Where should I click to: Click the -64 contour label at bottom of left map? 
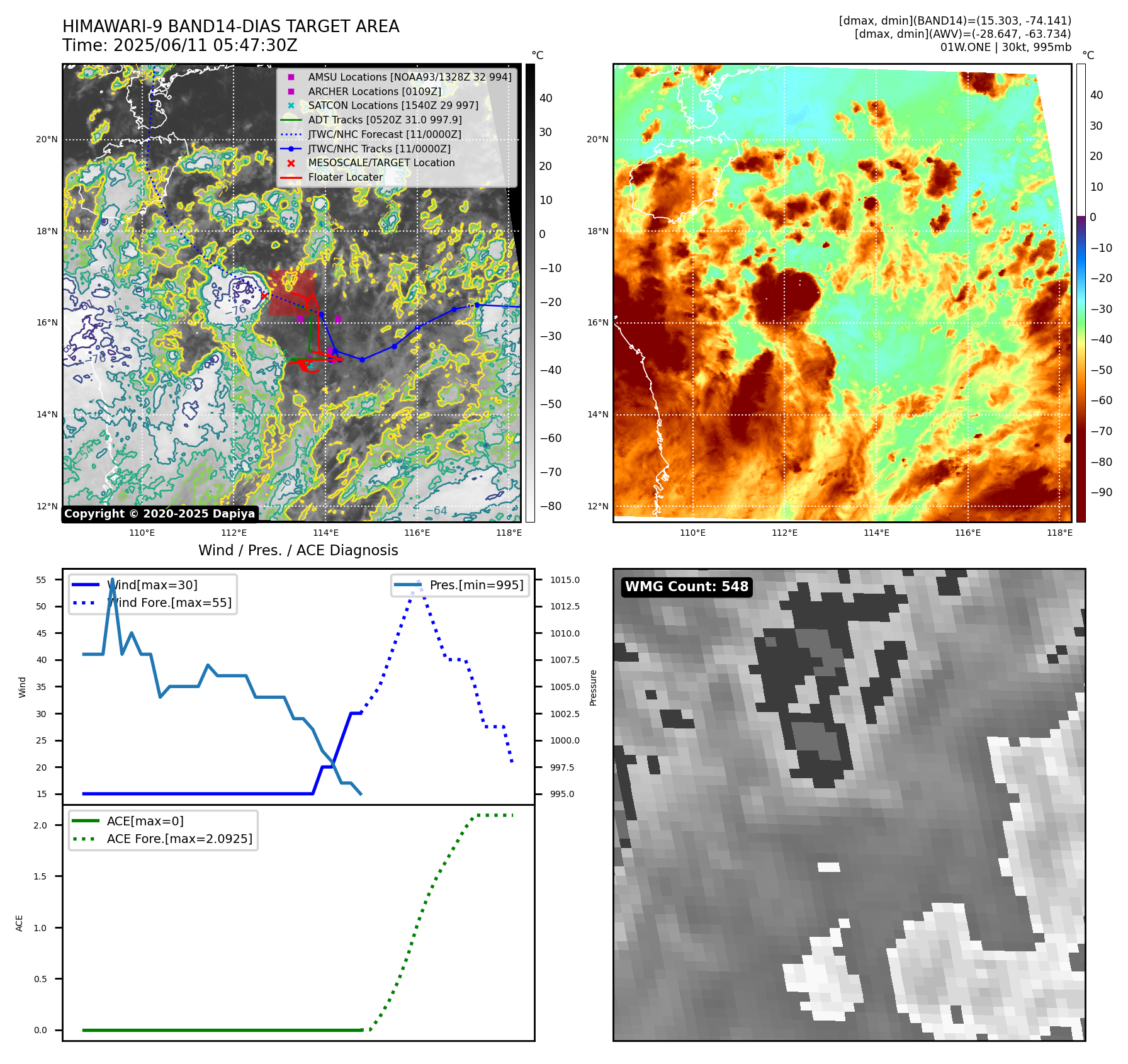436,511
